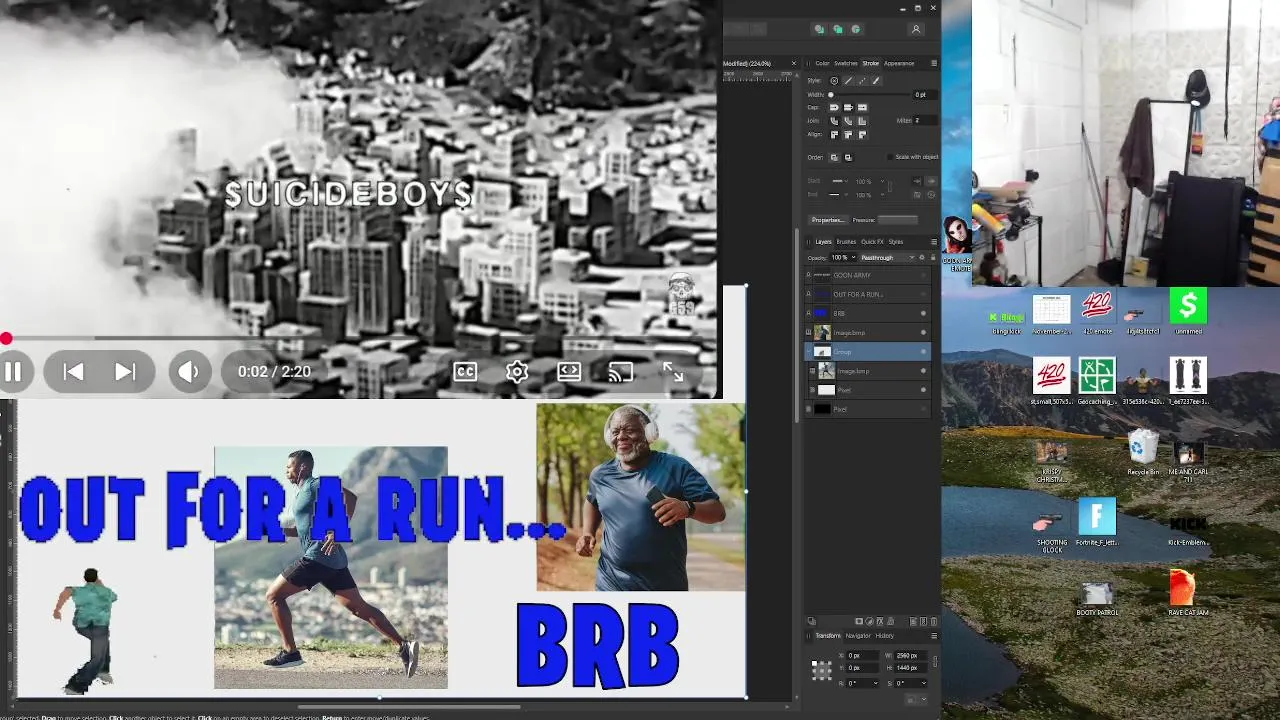Click the cast icon in video player
The height and width of the screenshot is (720, 1280).
(x=621, y=371)
